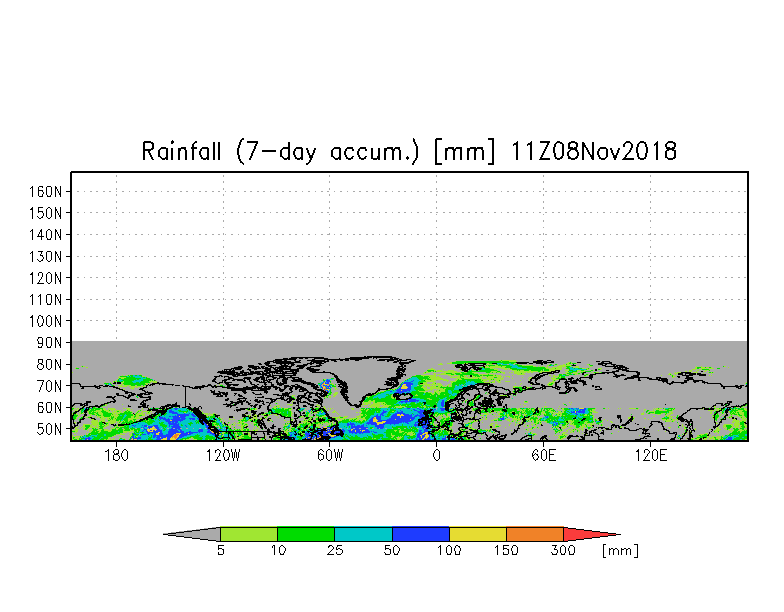Click the 0 longitude axis label
Image resolution: width=784 pixels, height=612 pixels.
[x=436, y=456]
